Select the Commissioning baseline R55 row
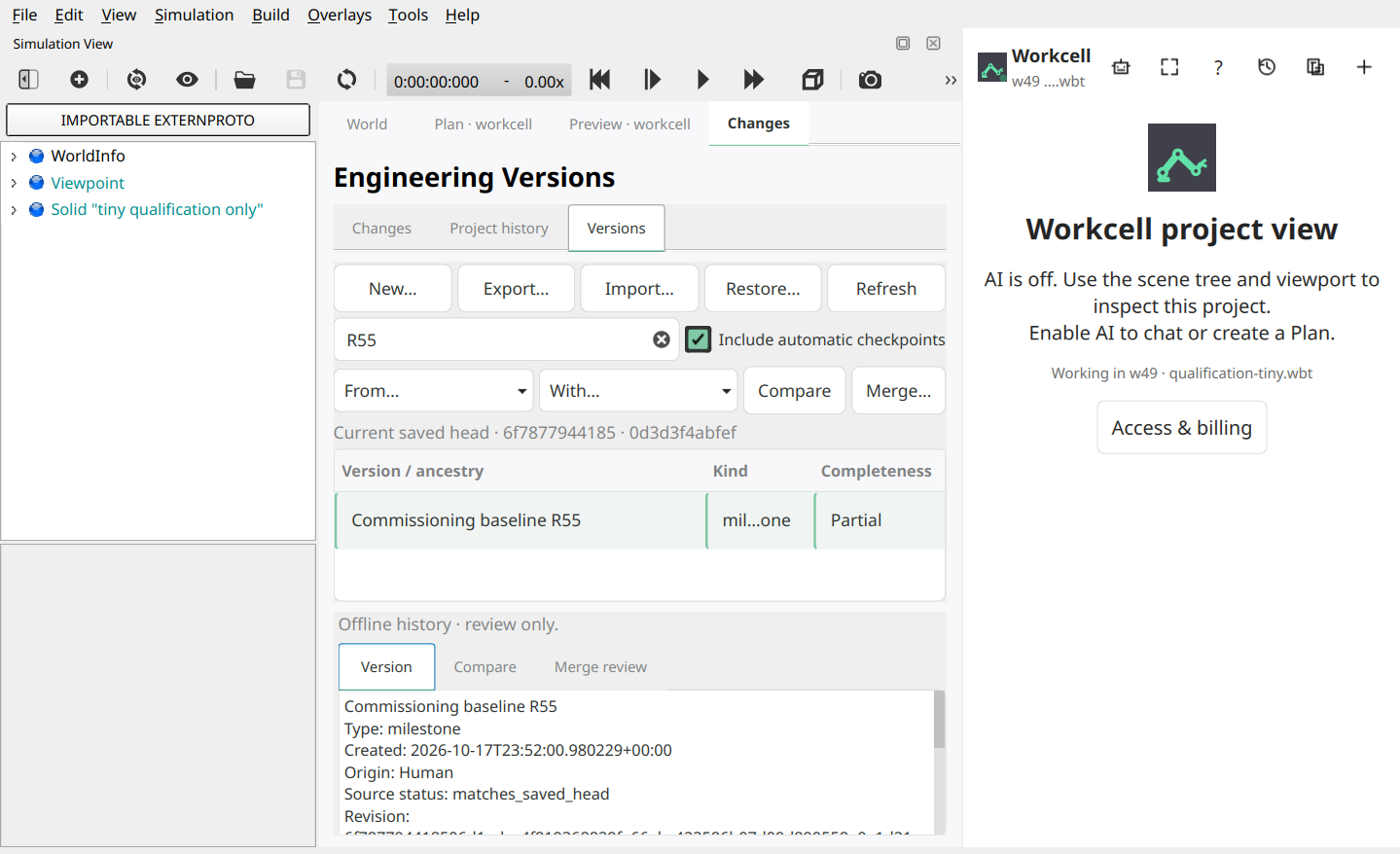1400x854 pixels. 639,520
